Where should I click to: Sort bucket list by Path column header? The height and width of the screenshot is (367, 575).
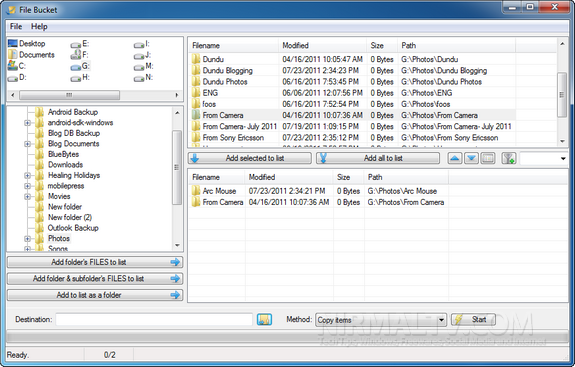[407, 177]
